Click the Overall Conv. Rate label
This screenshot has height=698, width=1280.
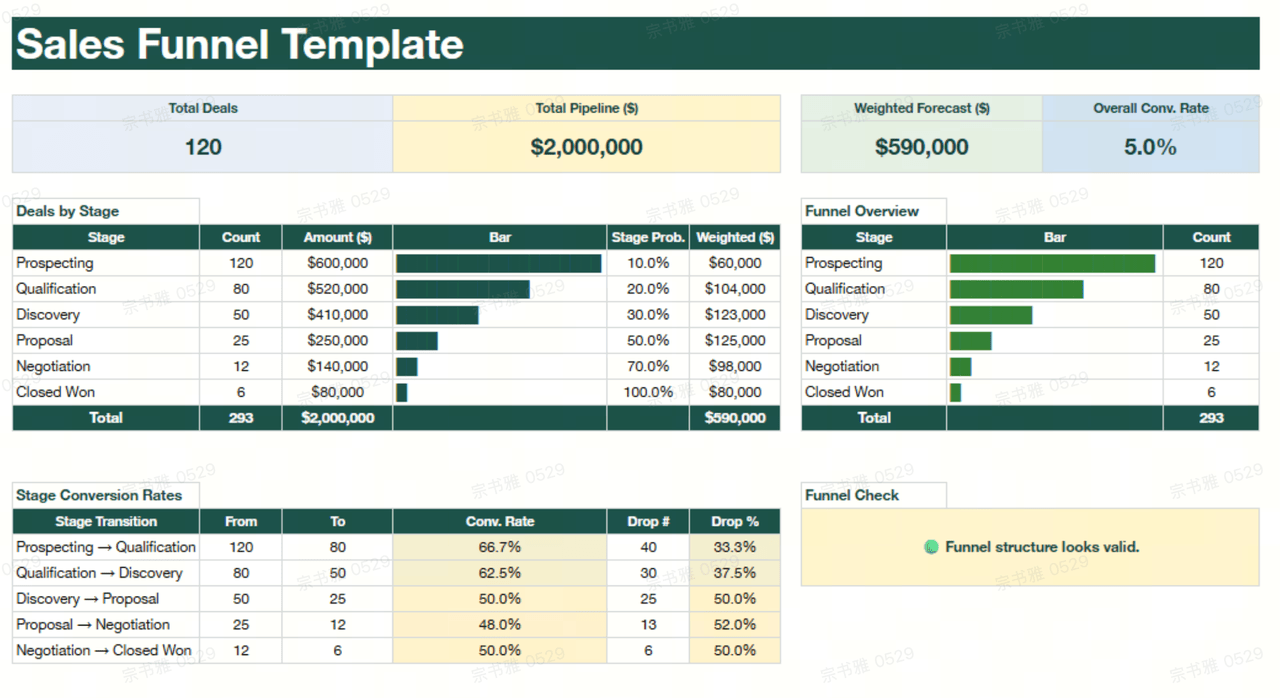tap(1151, 108)
